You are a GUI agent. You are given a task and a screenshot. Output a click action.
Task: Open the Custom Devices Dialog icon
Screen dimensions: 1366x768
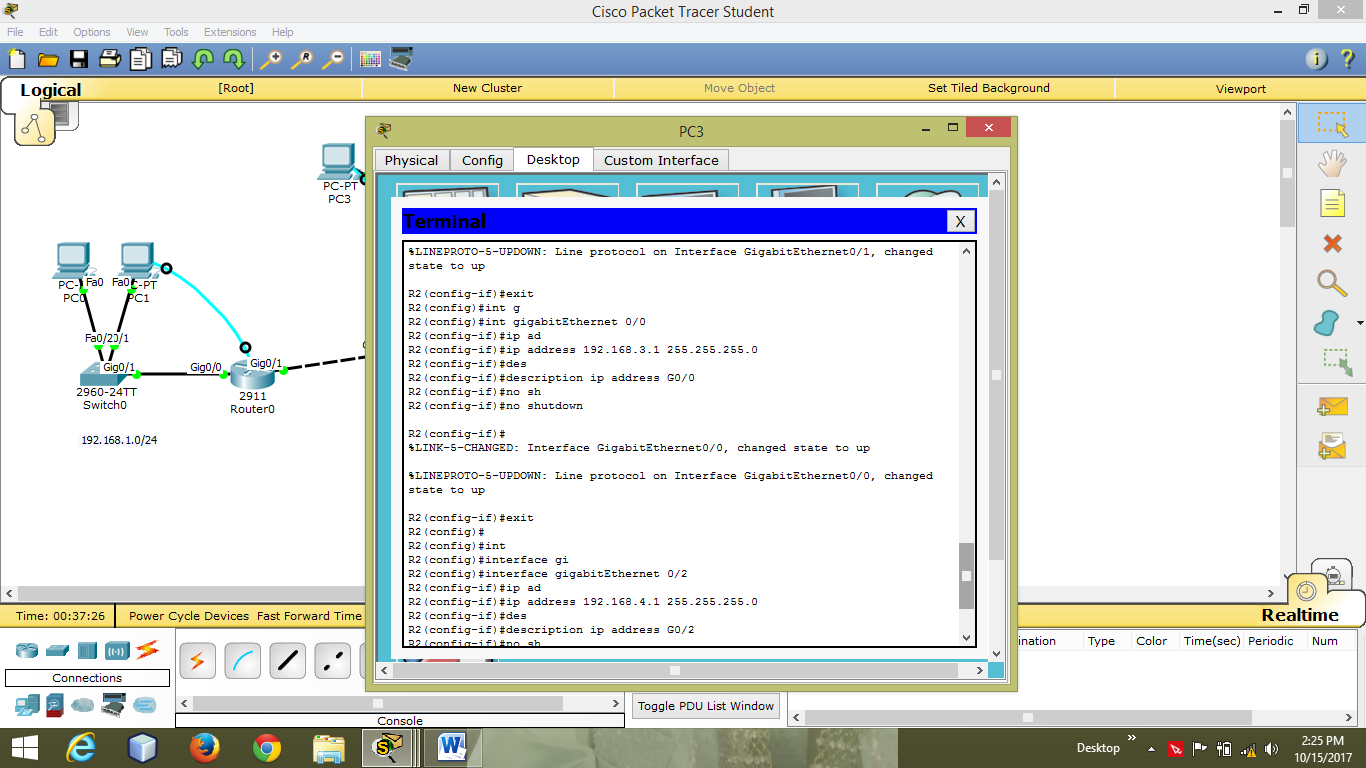point(401,59)
